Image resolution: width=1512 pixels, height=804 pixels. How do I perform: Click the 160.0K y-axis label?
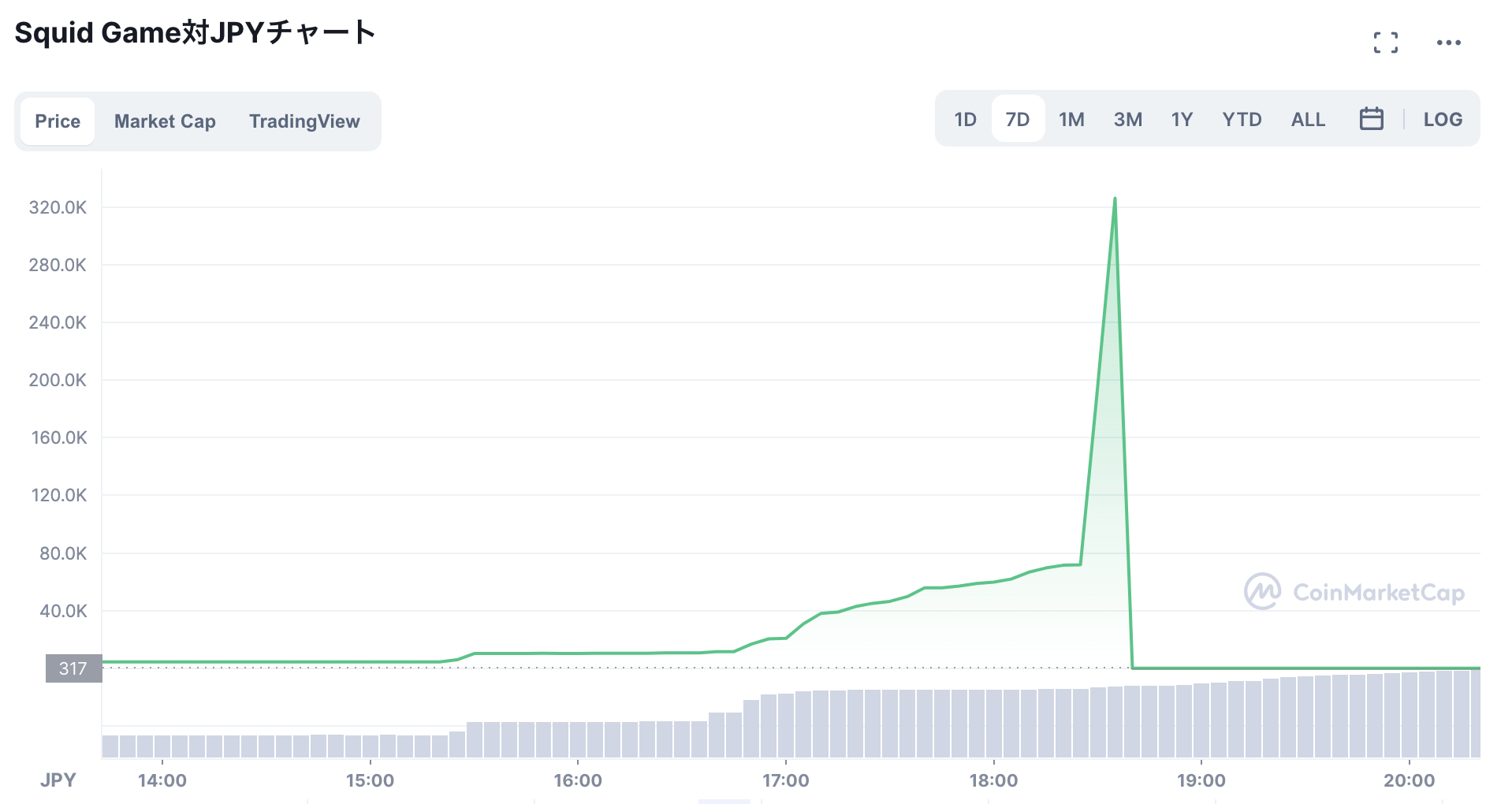point(59,437)
